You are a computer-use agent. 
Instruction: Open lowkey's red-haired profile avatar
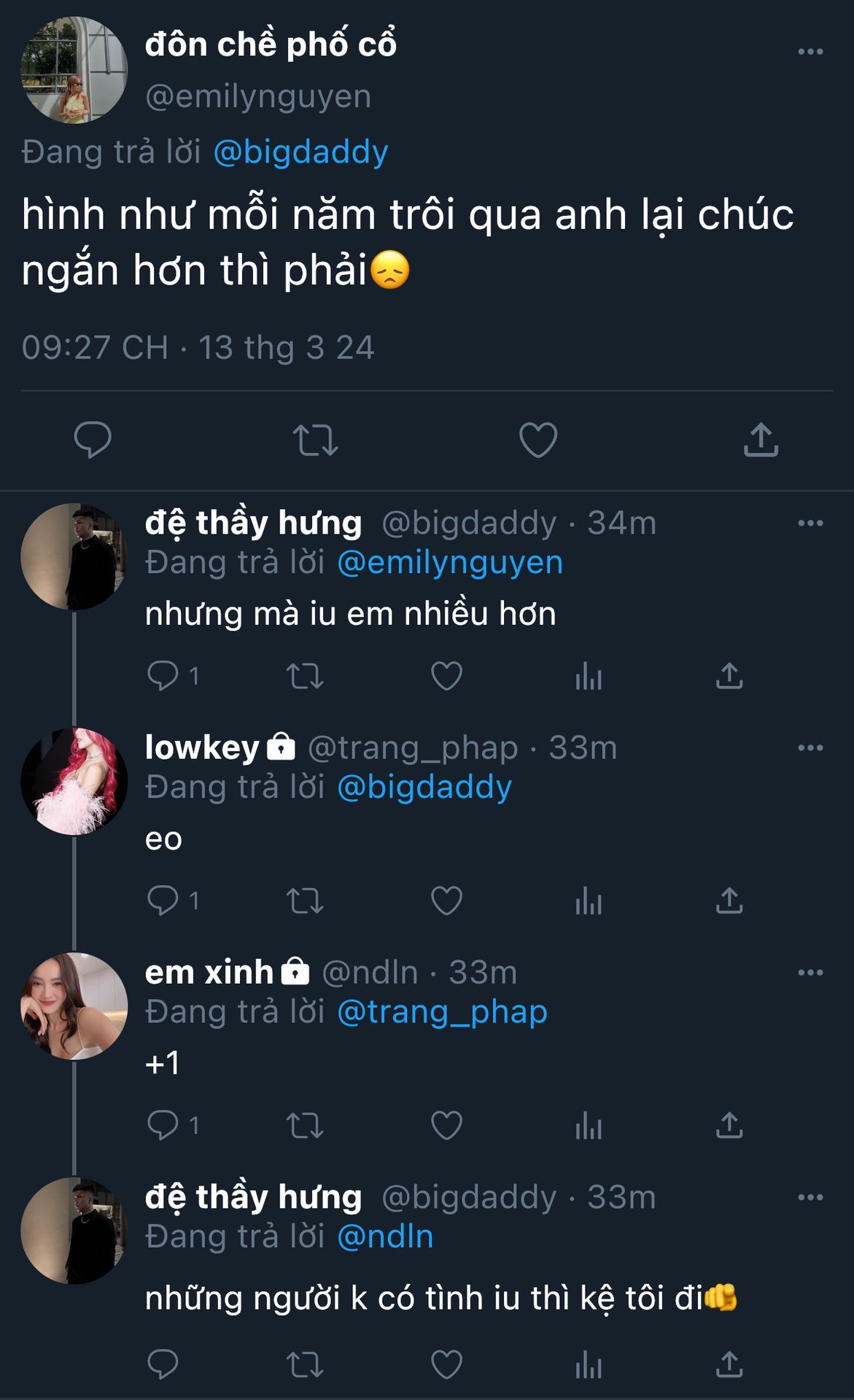pos(74,781)
